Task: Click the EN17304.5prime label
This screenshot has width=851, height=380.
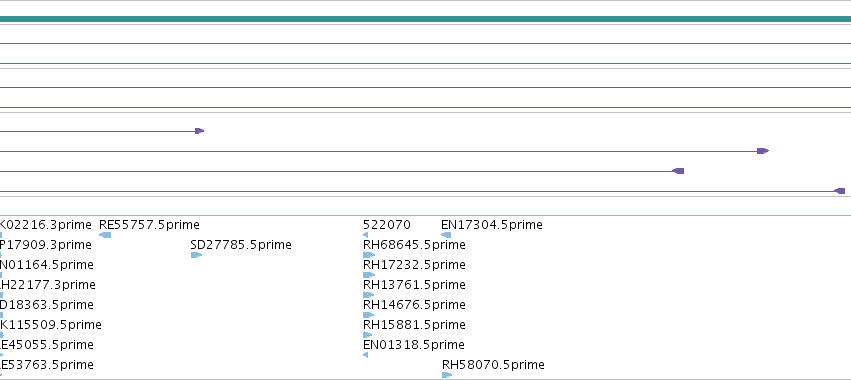Action: (x=492, y=225)
